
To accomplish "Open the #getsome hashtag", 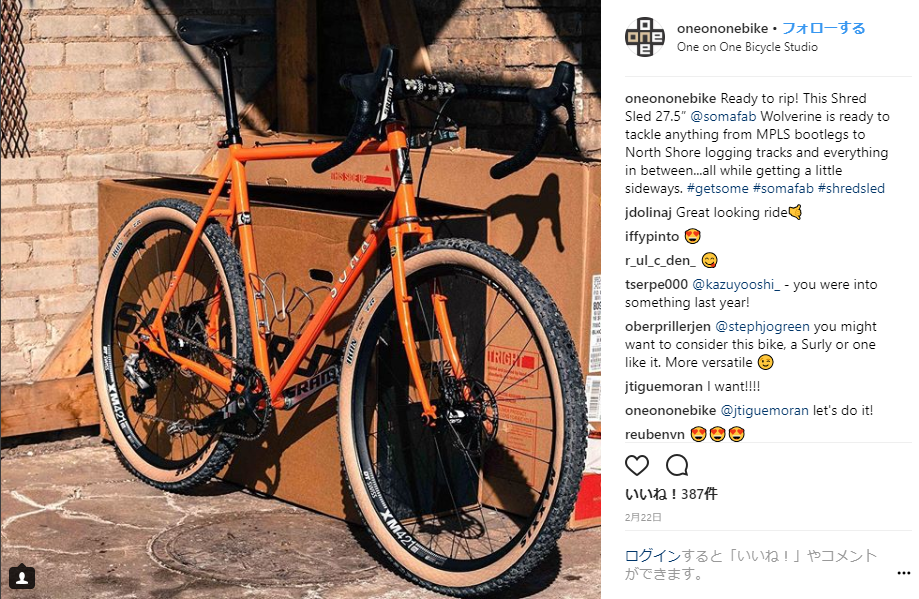I will (717, 189).
